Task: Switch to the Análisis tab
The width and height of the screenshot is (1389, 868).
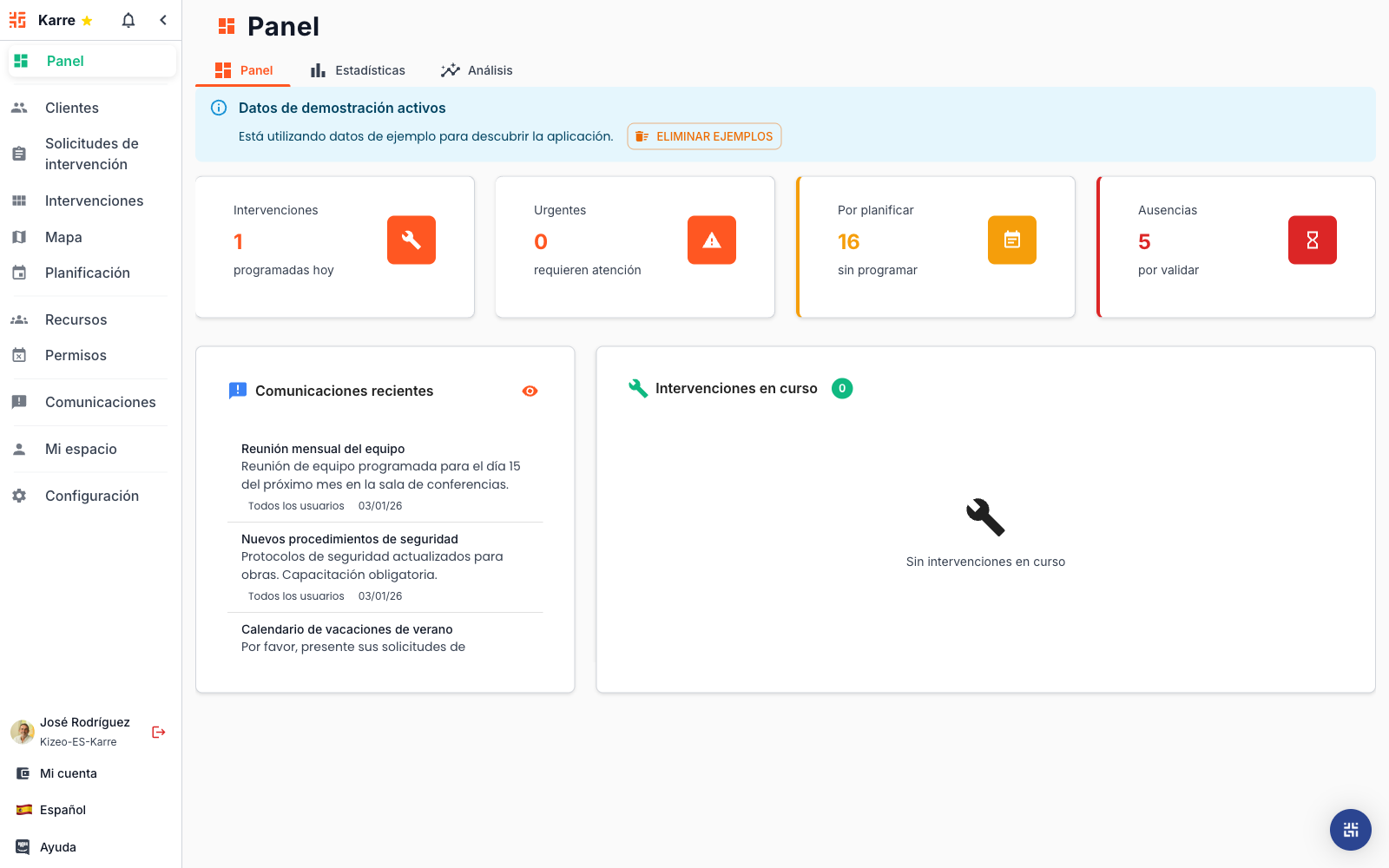Action: click(x=477, y=70)
